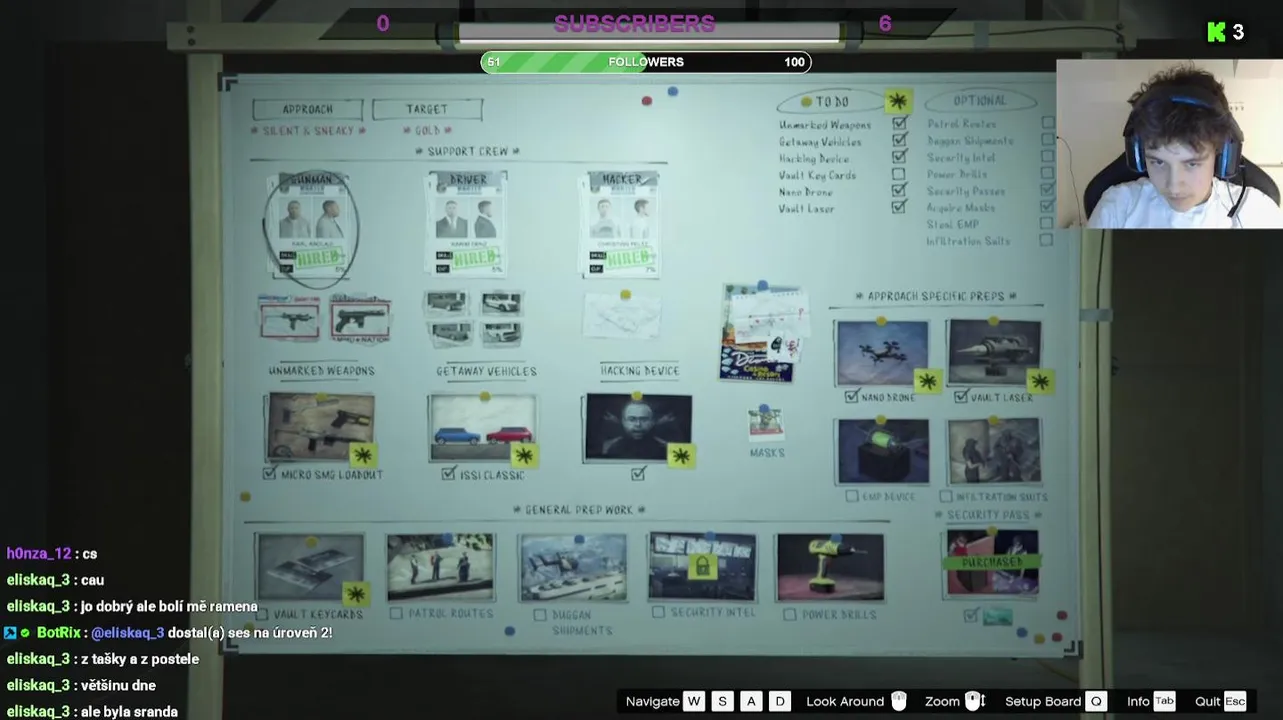
Task: Select the Driver crew card
Action: pos(467,222)
